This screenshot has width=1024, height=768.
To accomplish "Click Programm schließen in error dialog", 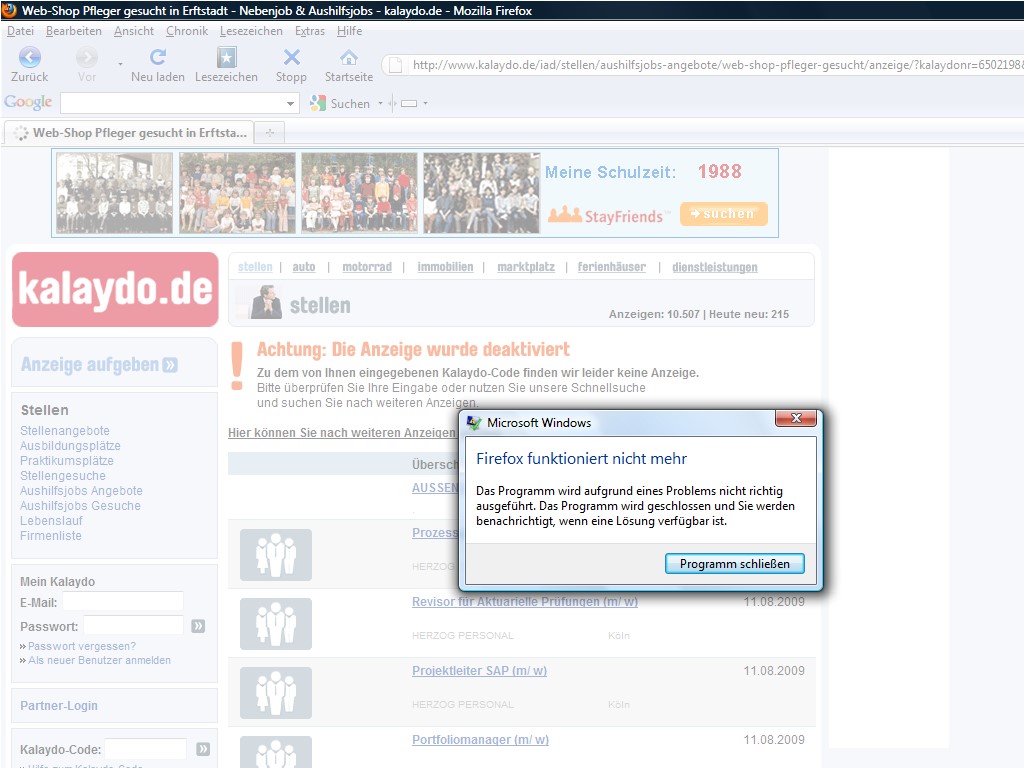I will tap(735, 564).
